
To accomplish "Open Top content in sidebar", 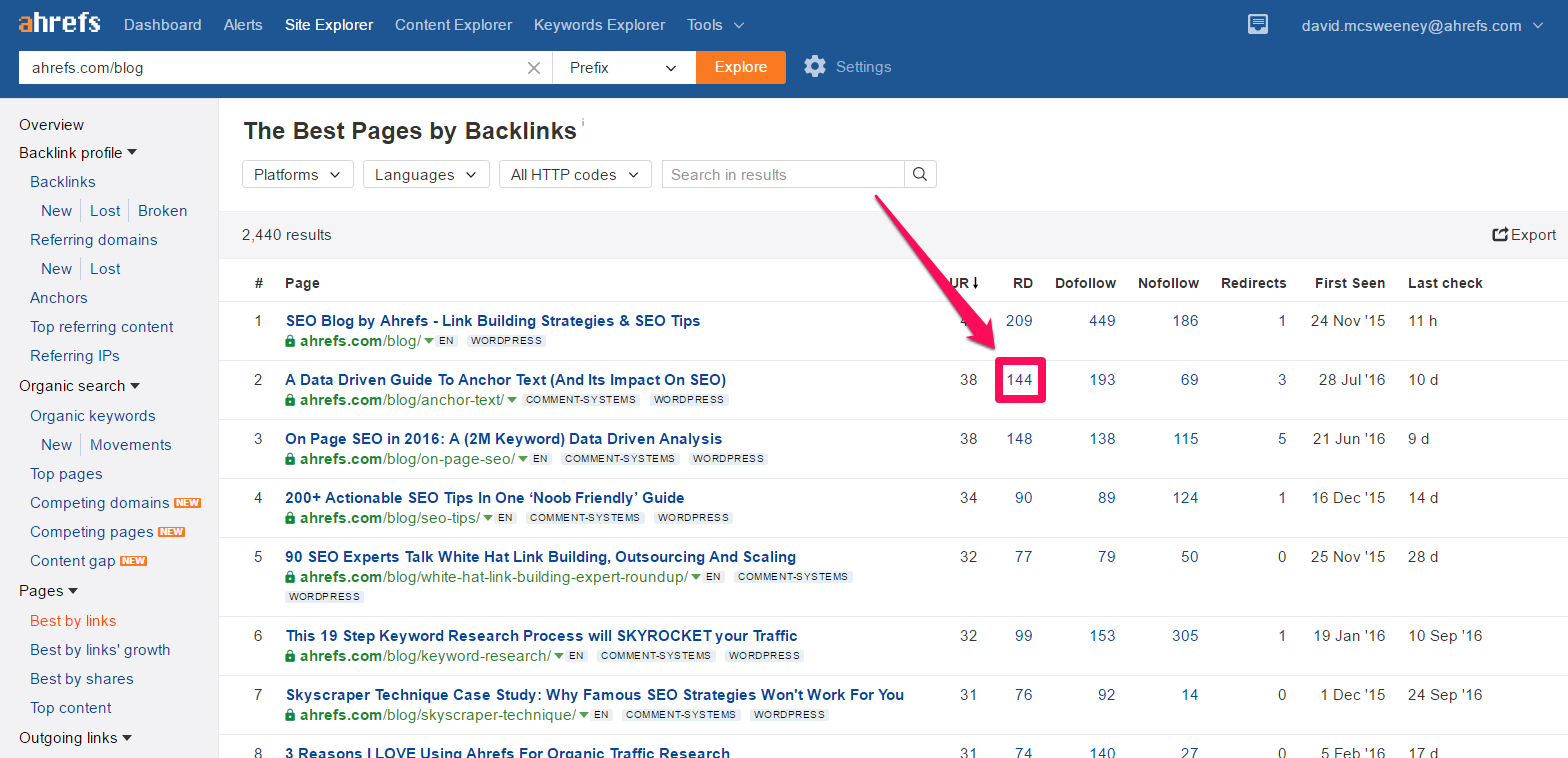I will pos(71,708).
